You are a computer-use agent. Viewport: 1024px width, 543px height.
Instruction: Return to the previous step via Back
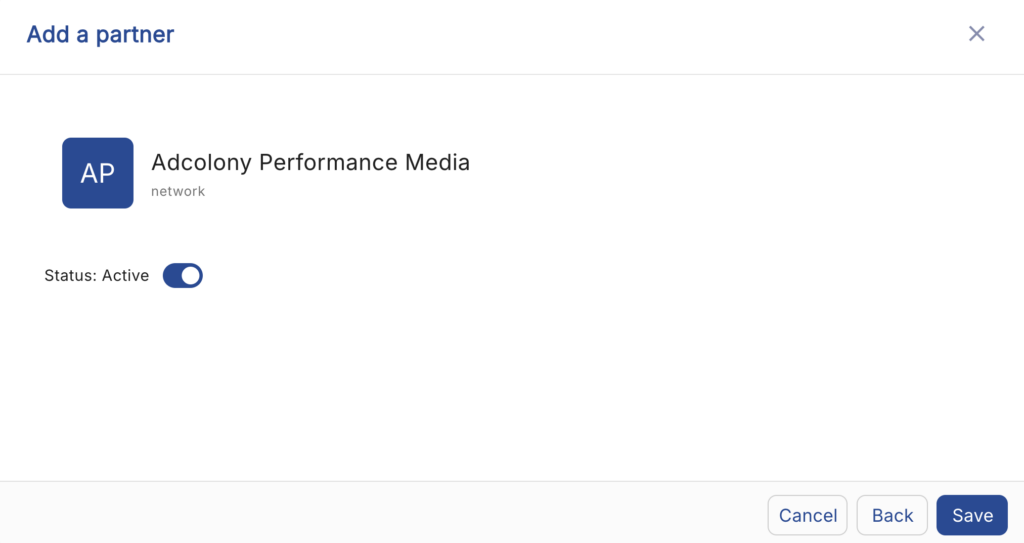coord(892,515)
